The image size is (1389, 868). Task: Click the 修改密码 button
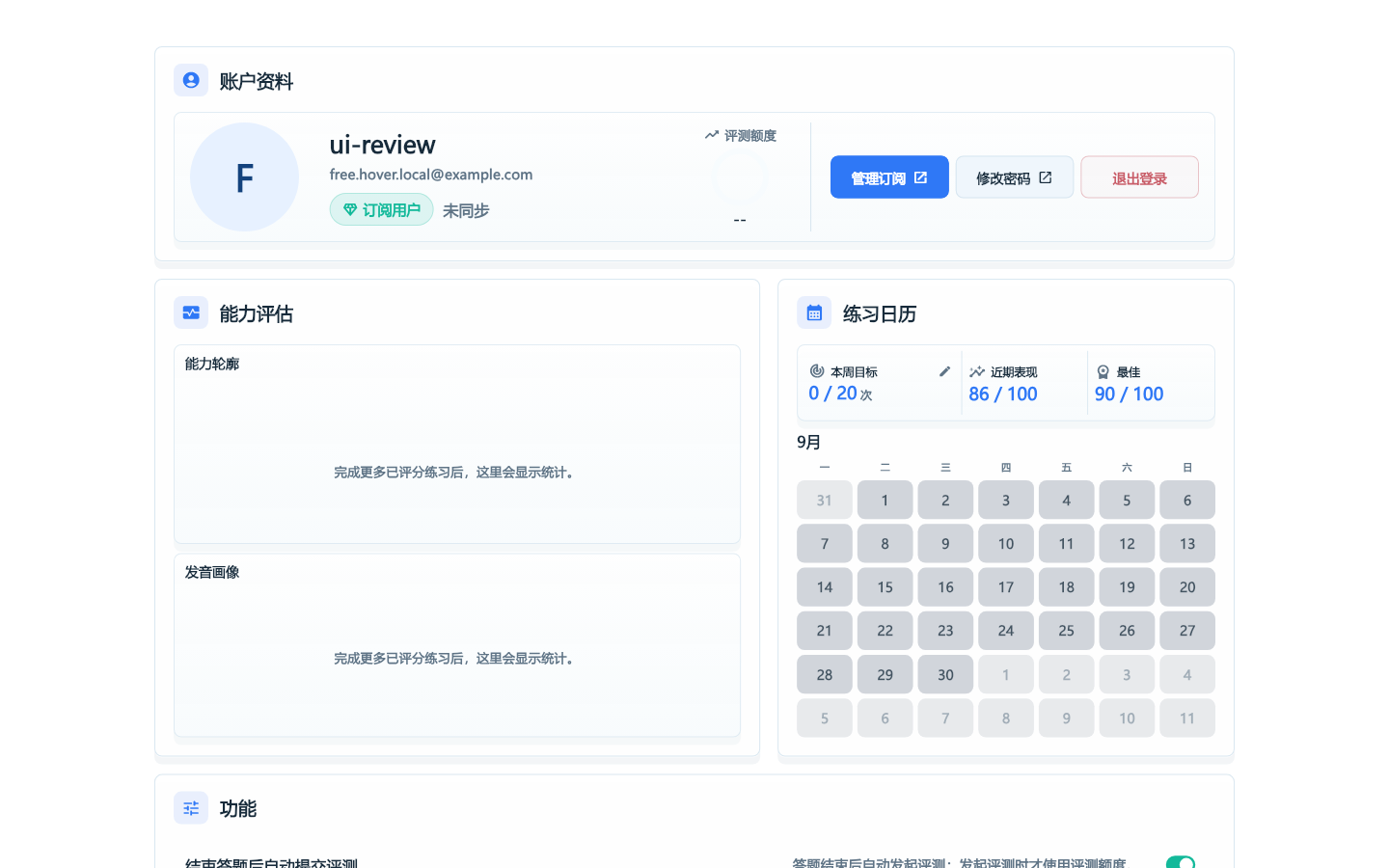pyautogui.click(x=1015, y=177)
